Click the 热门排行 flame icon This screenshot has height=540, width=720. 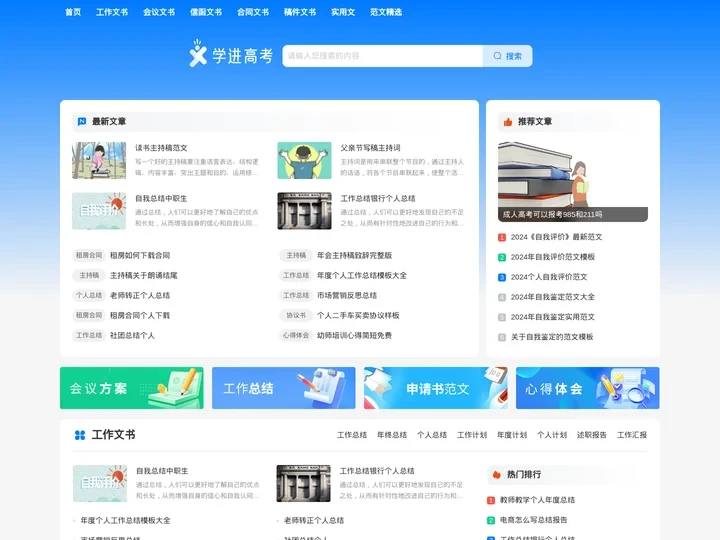click(x=496, y=475)
